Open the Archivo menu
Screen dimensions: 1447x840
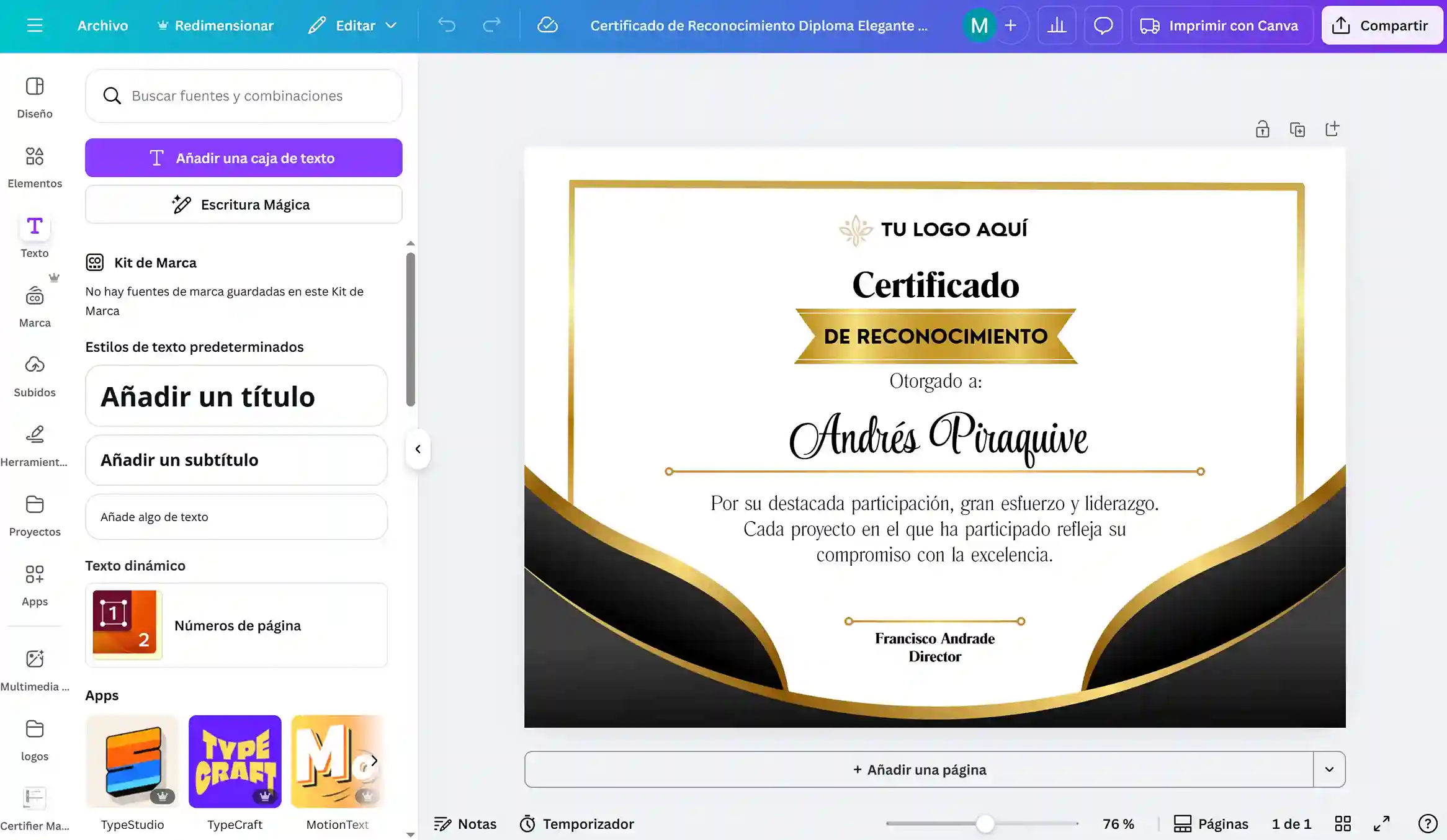click(102, 25)
